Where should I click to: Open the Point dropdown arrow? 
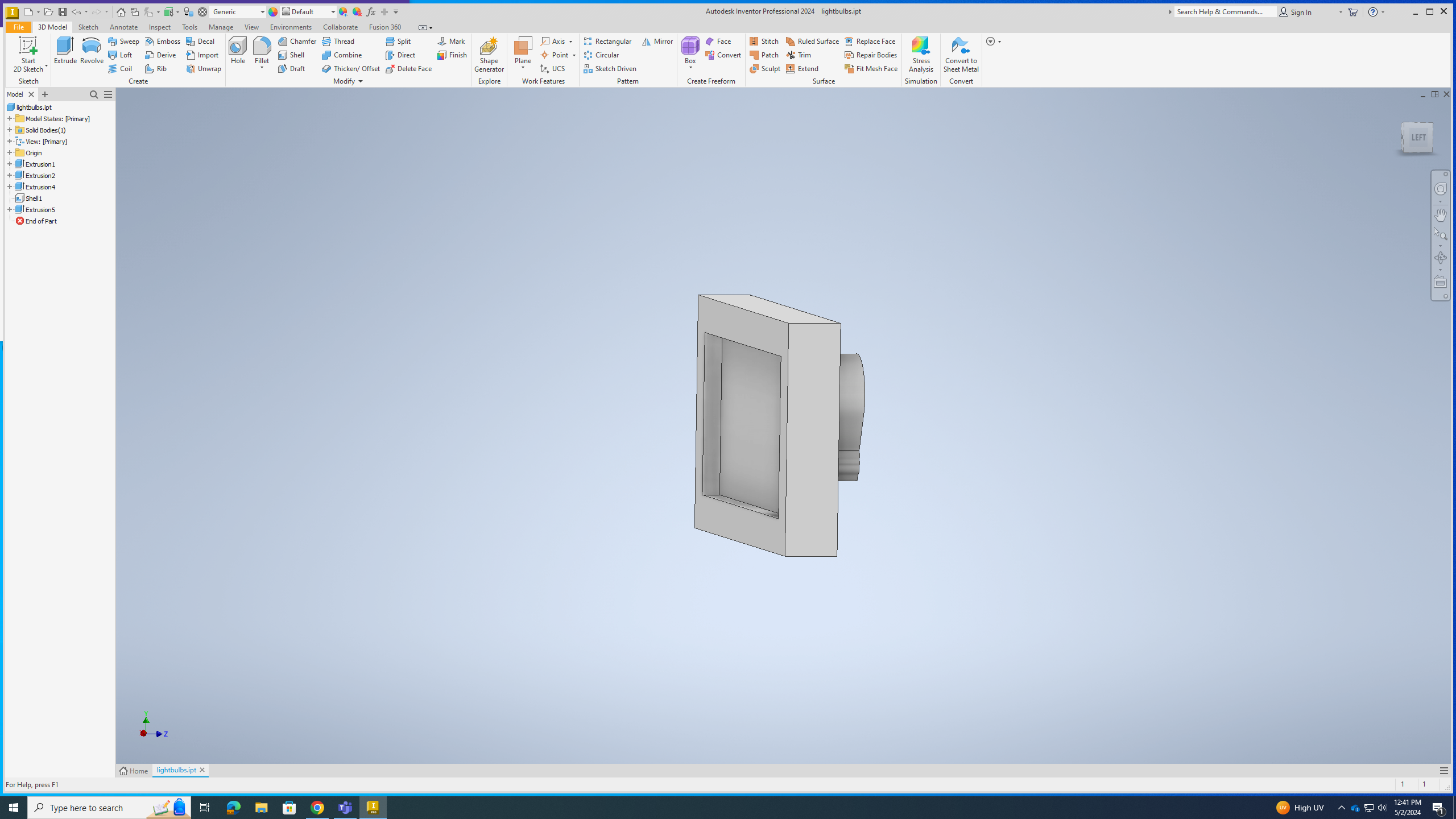[574, 55]
